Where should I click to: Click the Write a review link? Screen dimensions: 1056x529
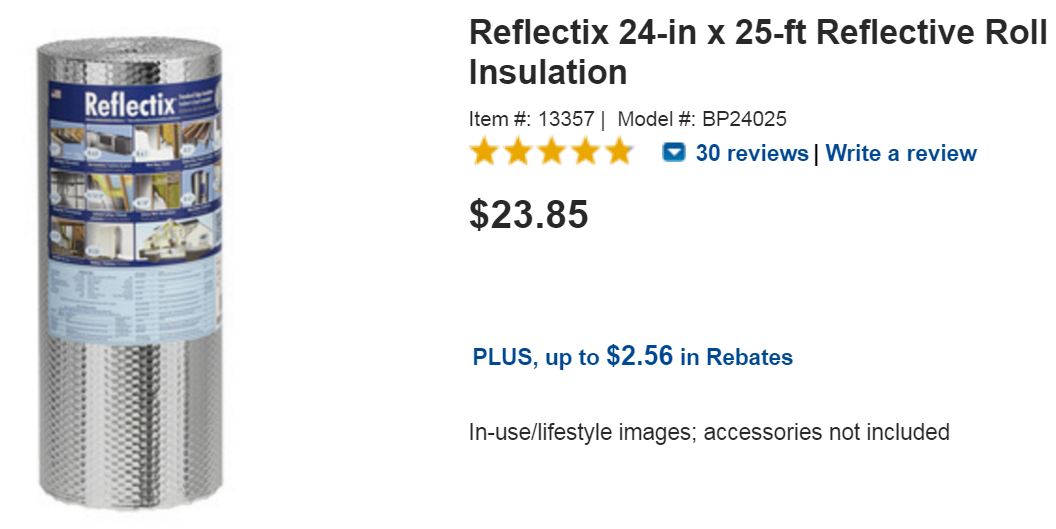(x=900, y=153)
